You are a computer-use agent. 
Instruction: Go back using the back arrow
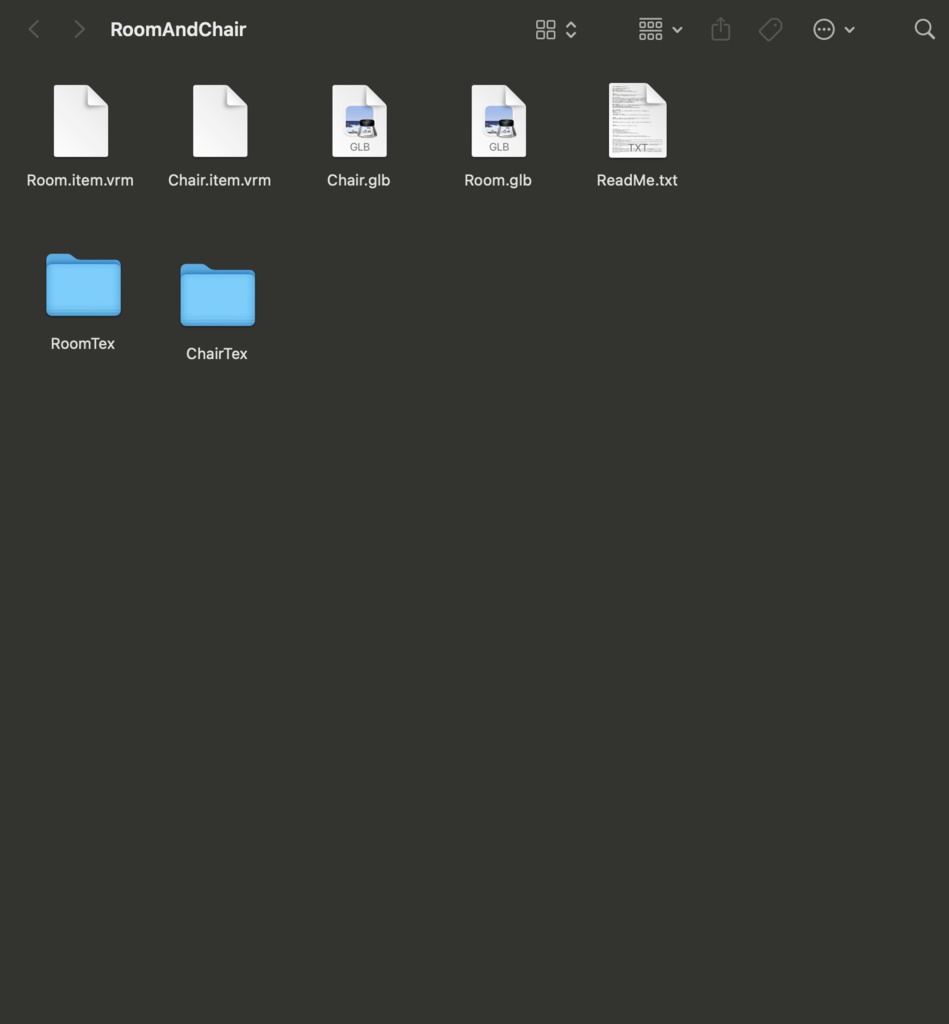click(x=35, y=29)
